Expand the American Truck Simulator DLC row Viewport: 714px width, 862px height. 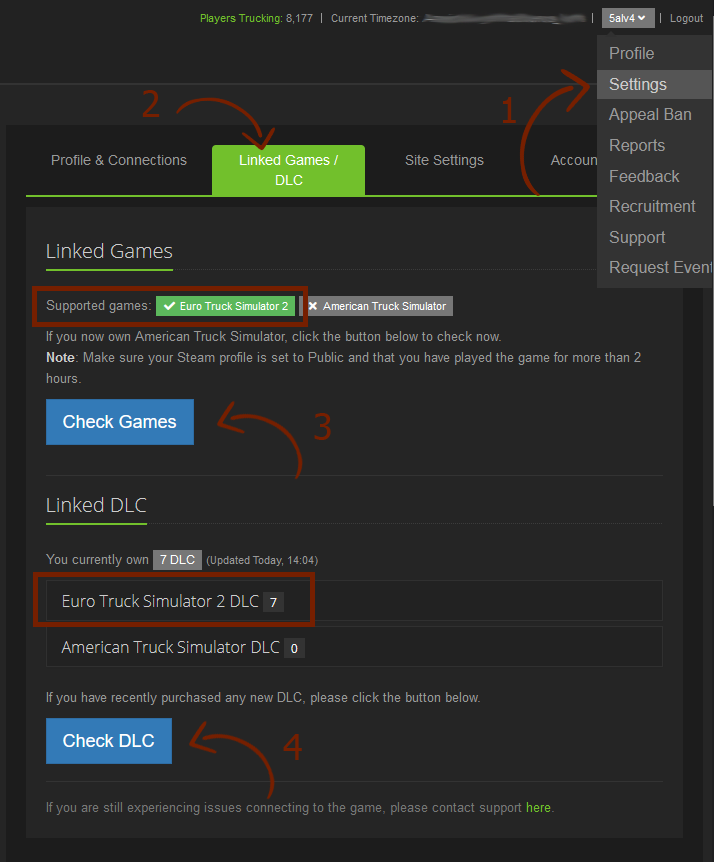[x=354, y=647]
